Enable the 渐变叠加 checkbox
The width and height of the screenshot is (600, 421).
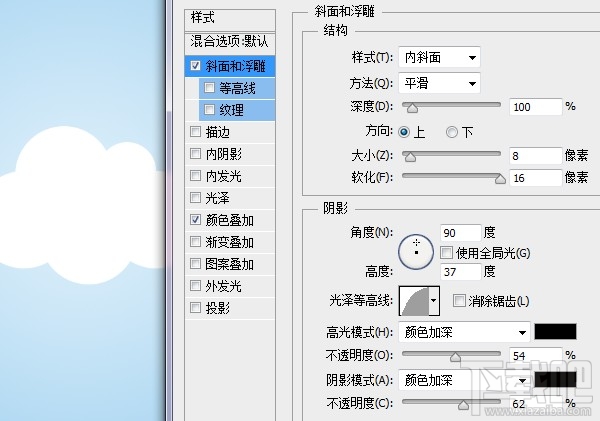[196, 242]
